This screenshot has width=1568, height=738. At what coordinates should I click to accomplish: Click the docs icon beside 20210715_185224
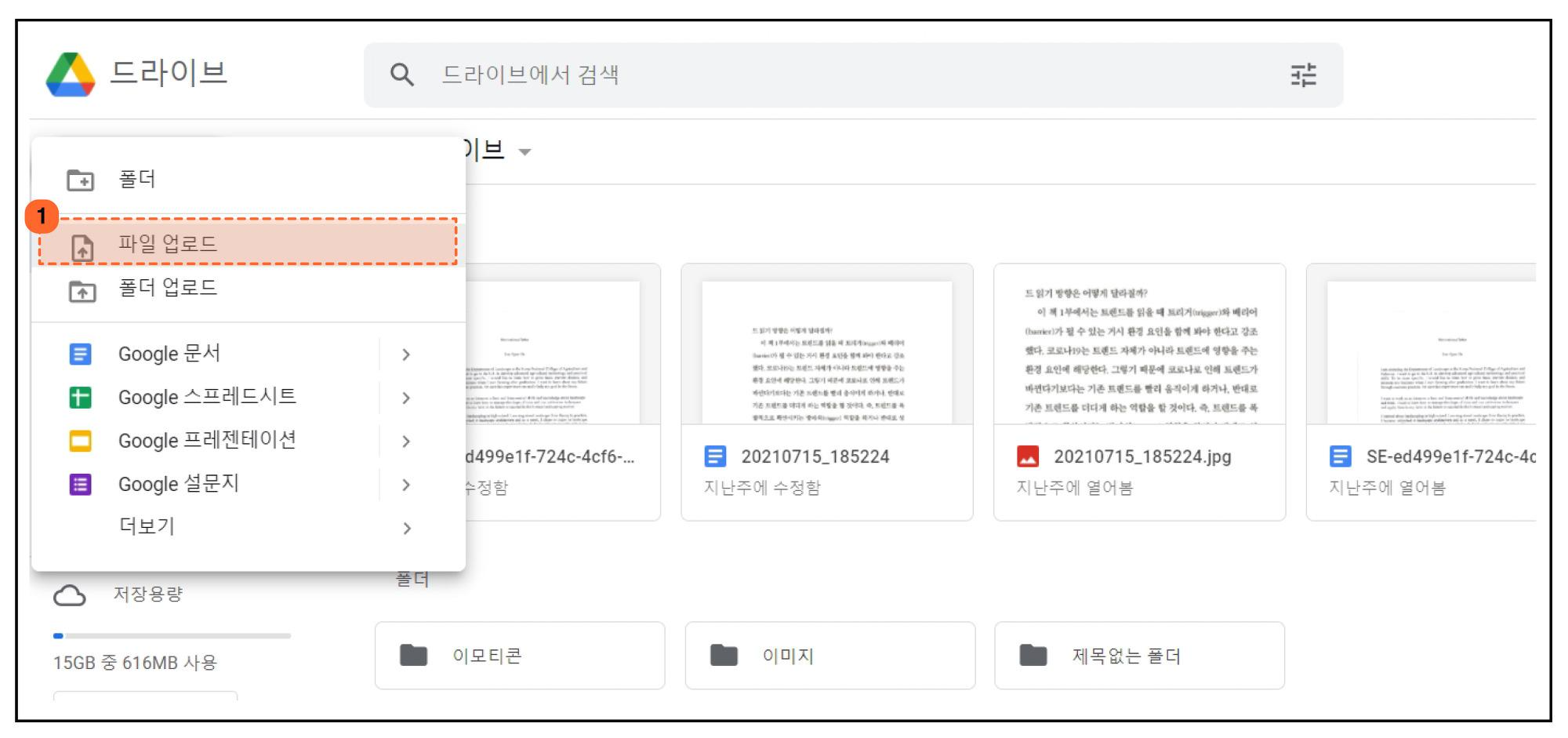[715, 456]
